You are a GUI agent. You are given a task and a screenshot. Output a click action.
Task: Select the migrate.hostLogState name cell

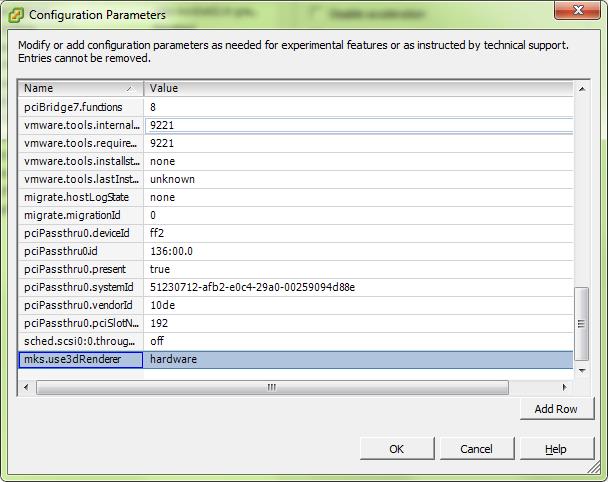(x=81, y=197)
